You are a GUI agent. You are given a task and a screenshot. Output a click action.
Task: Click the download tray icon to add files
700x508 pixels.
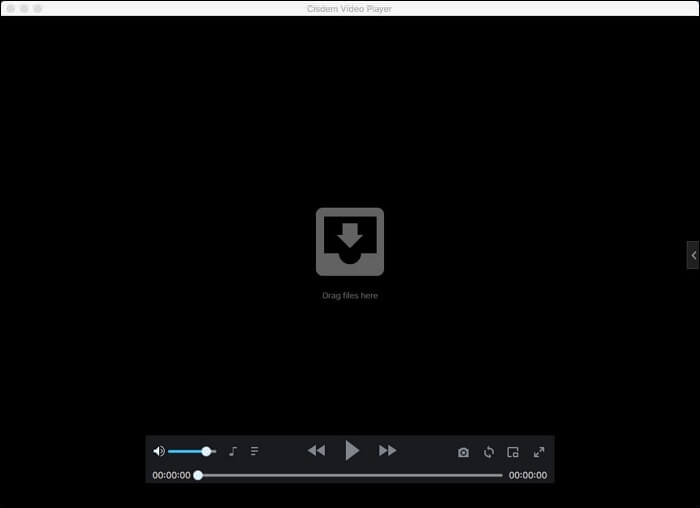pos(350,242)
